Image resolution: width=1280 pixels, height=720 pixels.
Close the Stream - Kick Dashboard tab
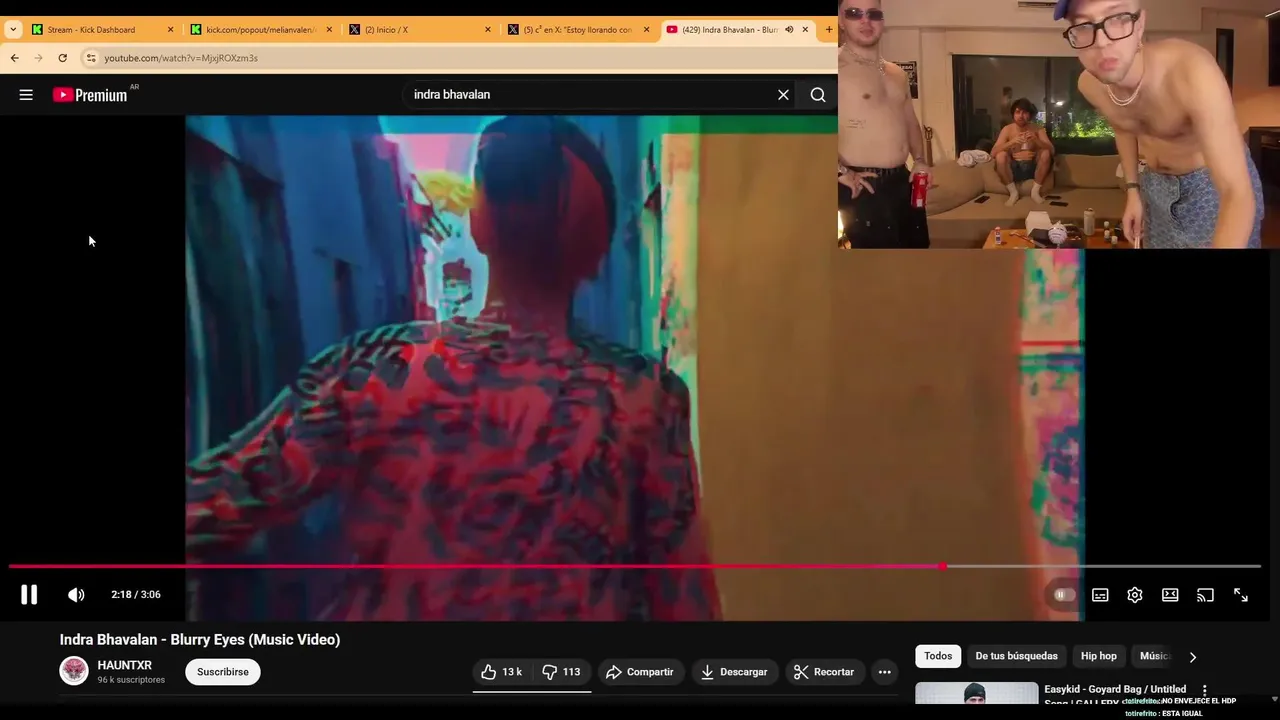pyautogui.click(x=170, y=30)
